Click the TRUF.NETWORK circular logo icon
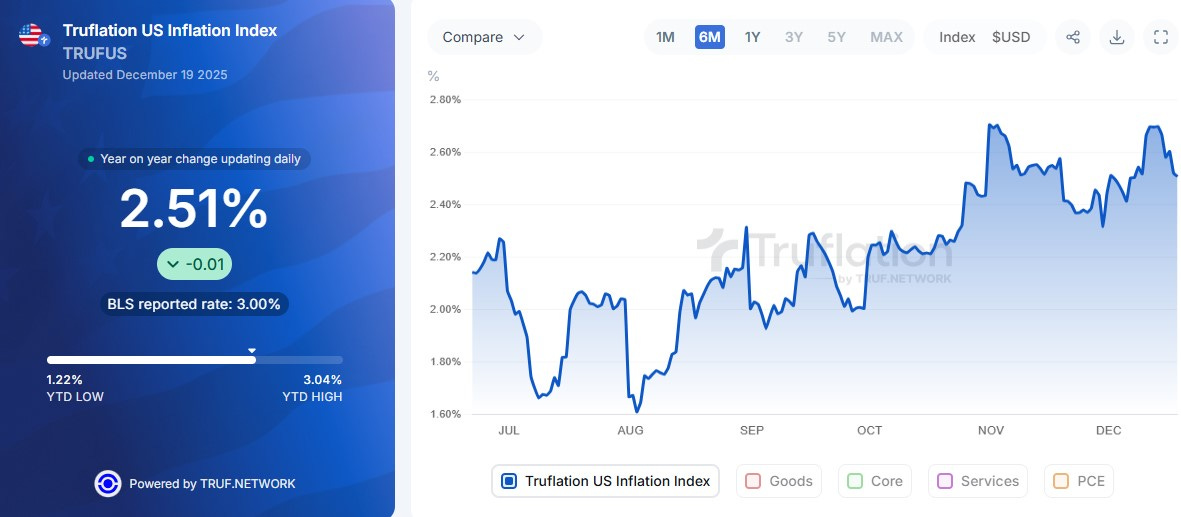1181x517 pixels. [x=108, y=483]
